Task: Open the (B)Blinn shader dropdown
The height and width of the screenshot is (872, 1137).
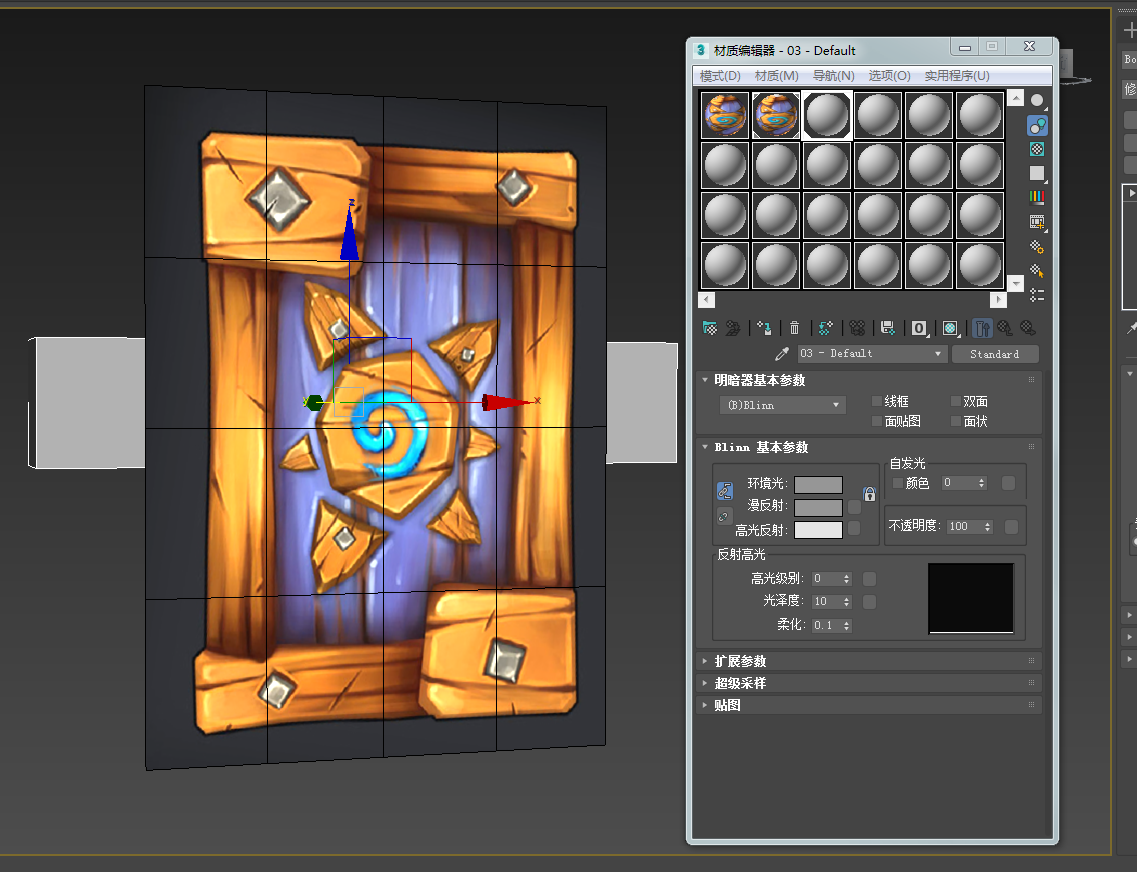Action: pyautogui.click(x=782, y=405)
